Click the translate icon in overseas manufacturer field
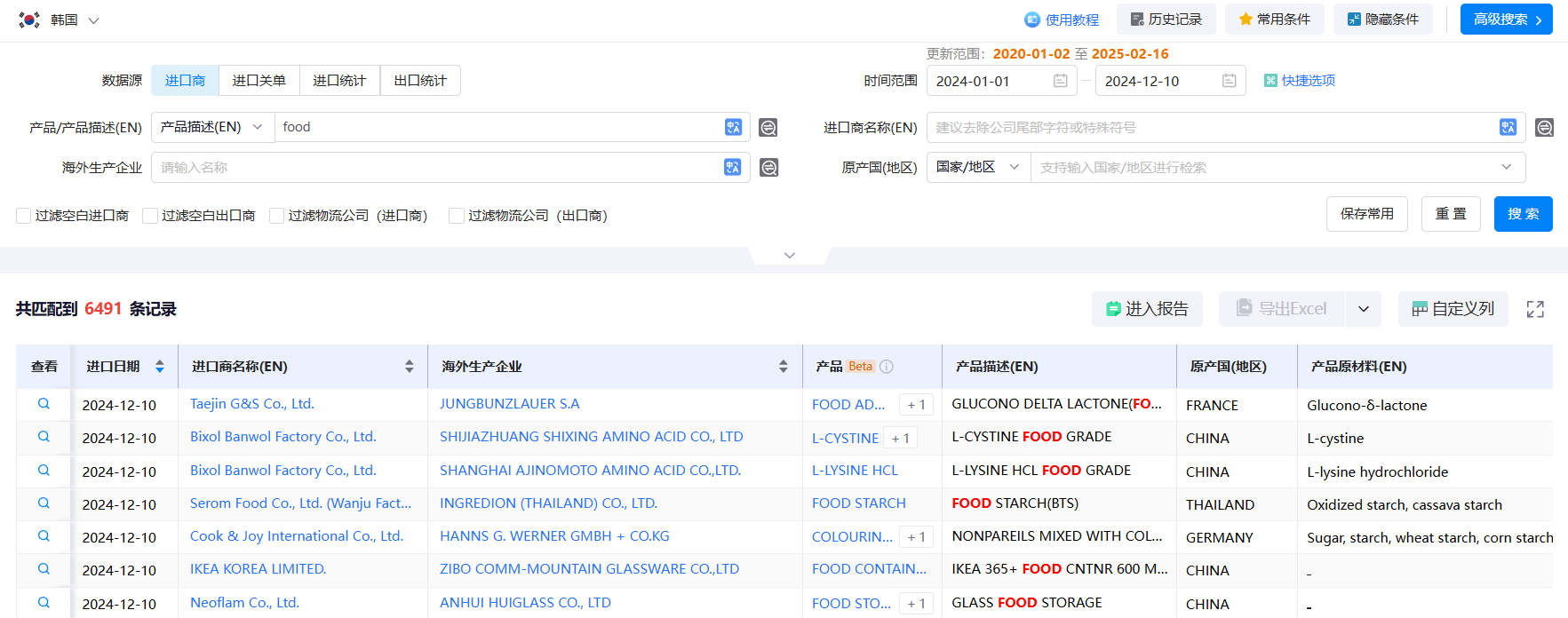 [x=732, y=167]
